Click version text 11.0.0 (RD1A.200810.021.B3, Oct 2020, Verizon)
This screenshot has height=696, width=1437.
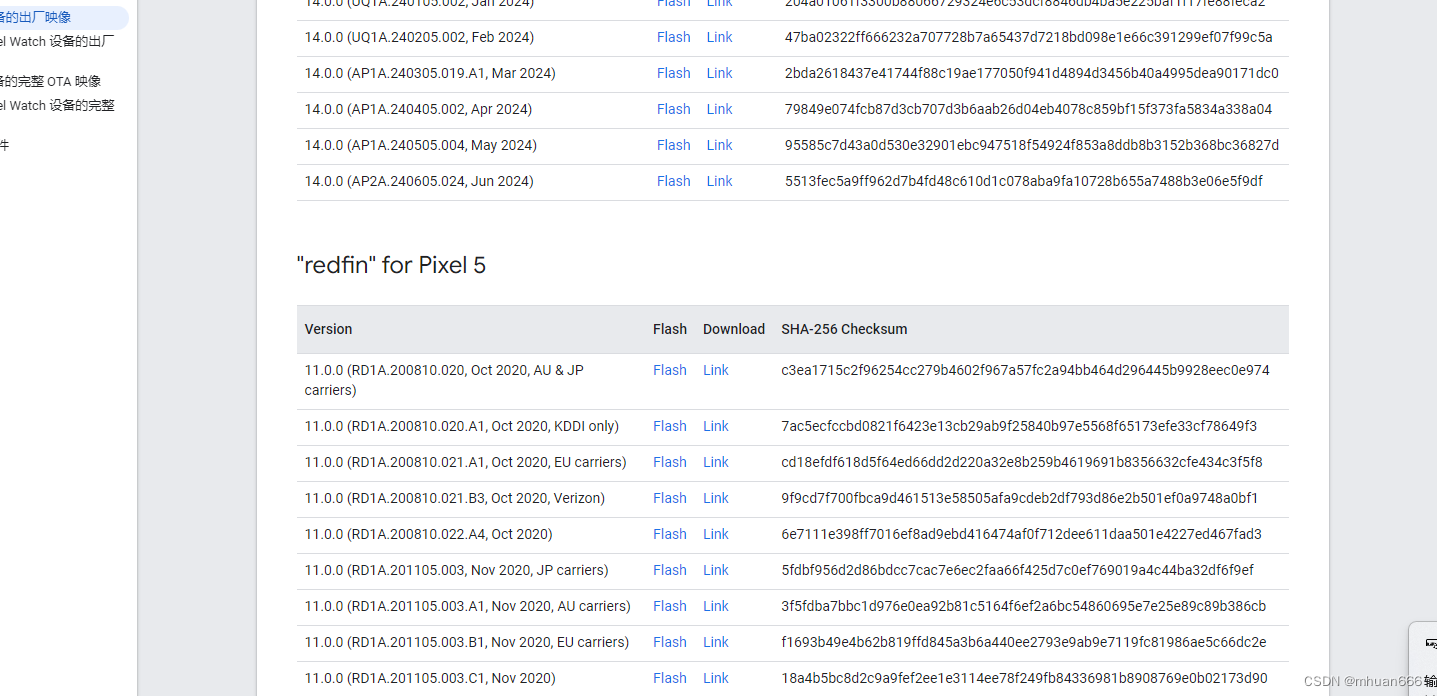(x=454, y=498)
